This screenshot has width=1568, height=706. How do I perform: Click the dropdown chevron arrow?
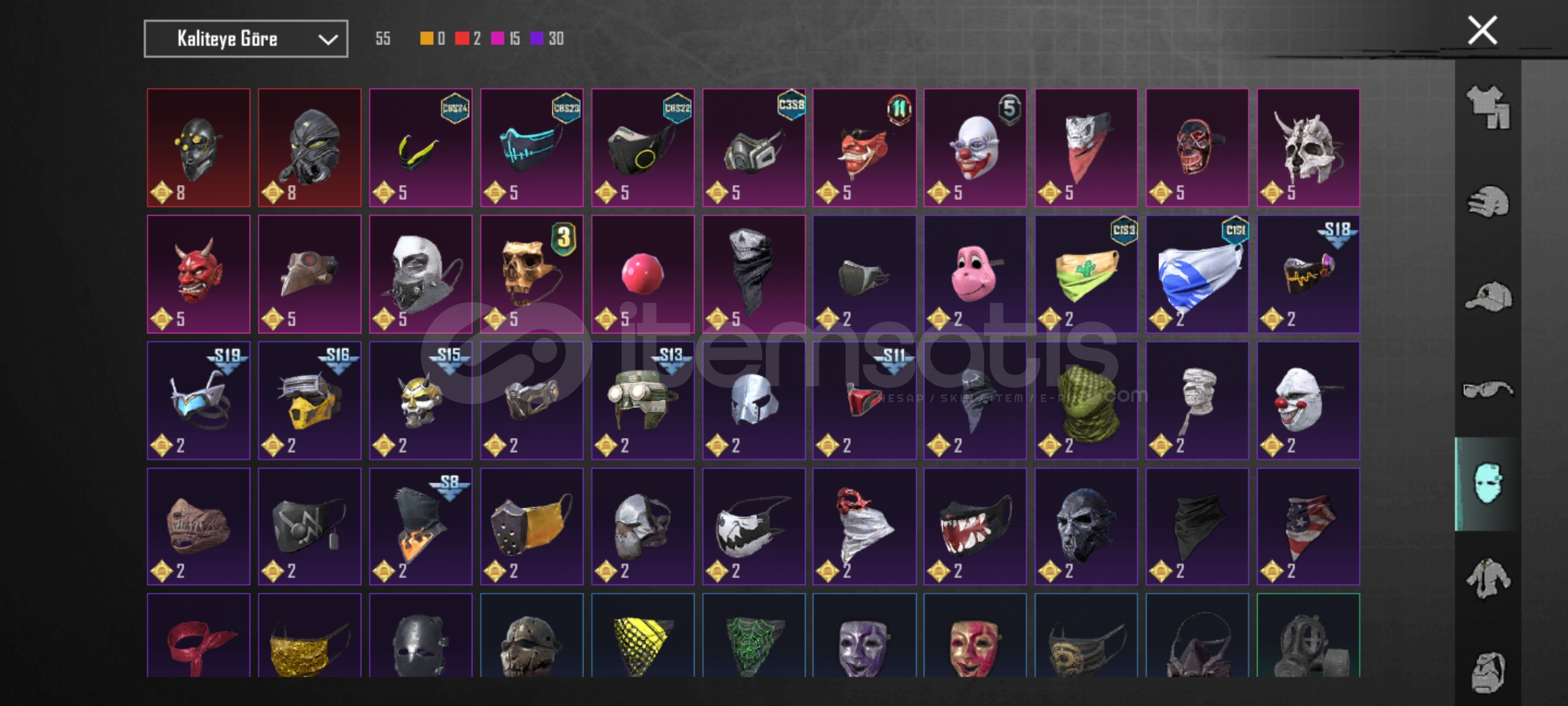327,39
